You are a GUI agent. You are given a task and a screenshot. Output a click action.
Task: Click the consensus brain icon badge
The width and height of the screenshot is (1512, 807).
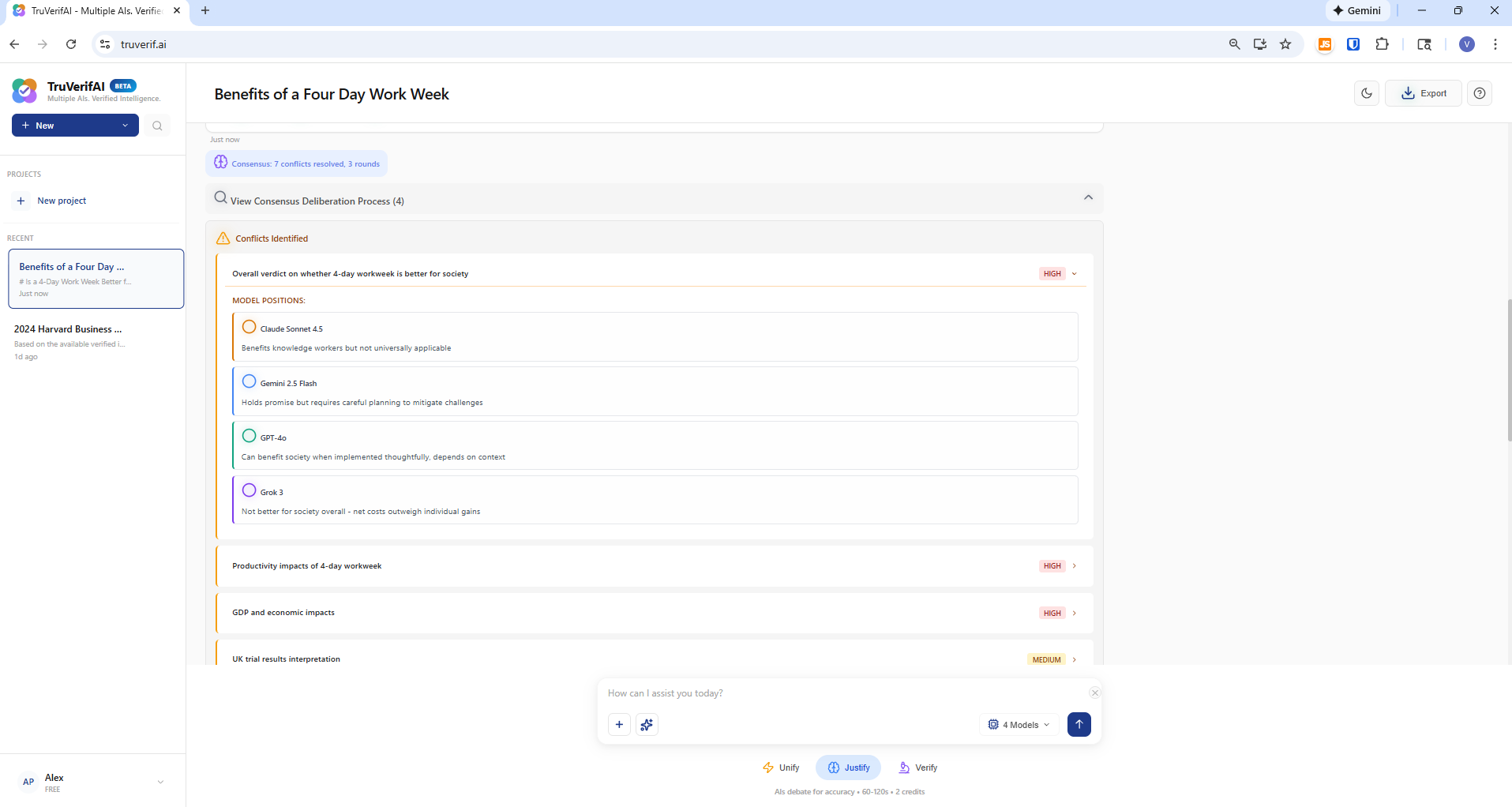click(x=220, y=162)
